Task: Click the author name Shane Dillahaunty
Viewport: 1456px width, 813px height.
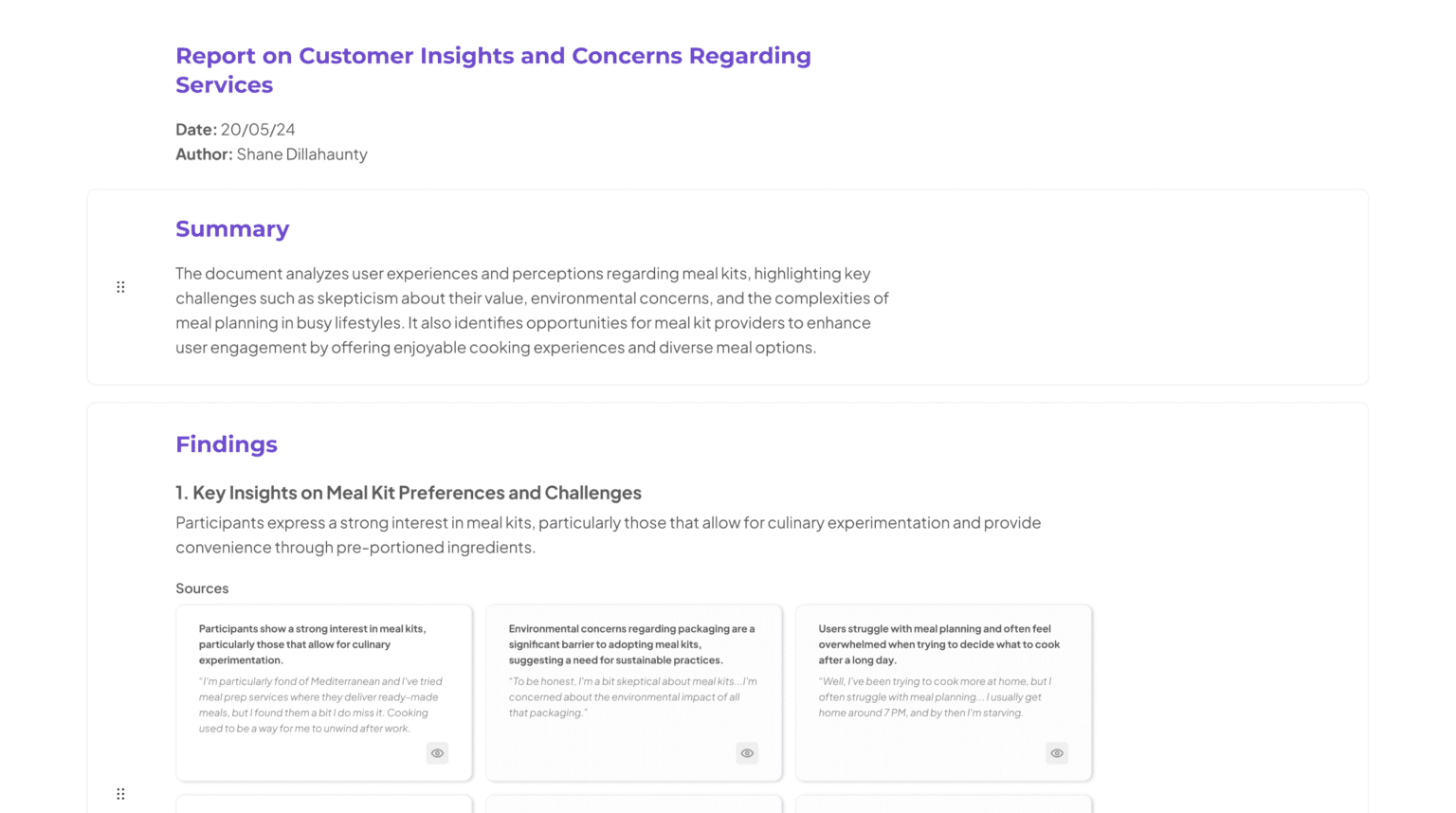Action: (x=301, y=154)
